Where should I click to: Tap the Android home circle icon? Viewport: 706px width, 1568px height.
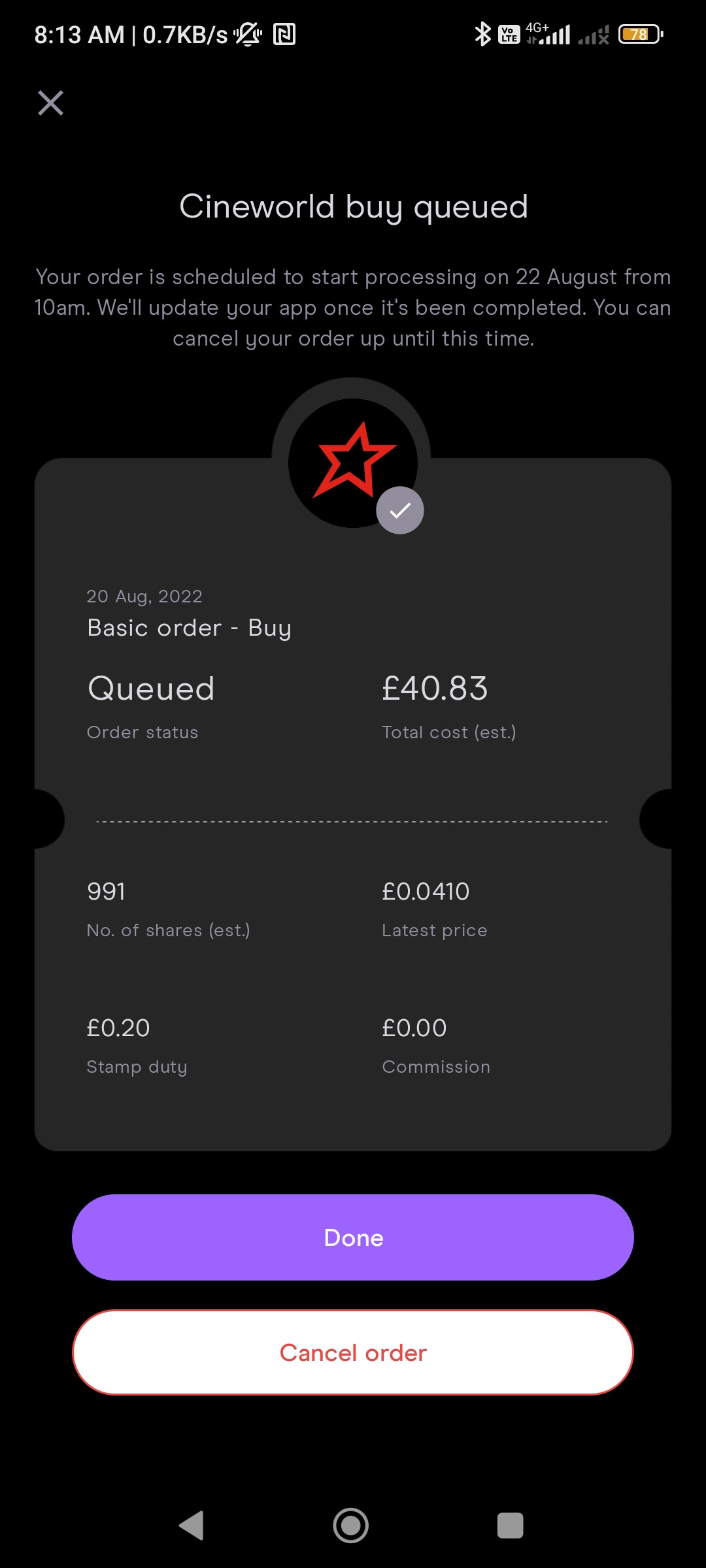click(351, 1526)
